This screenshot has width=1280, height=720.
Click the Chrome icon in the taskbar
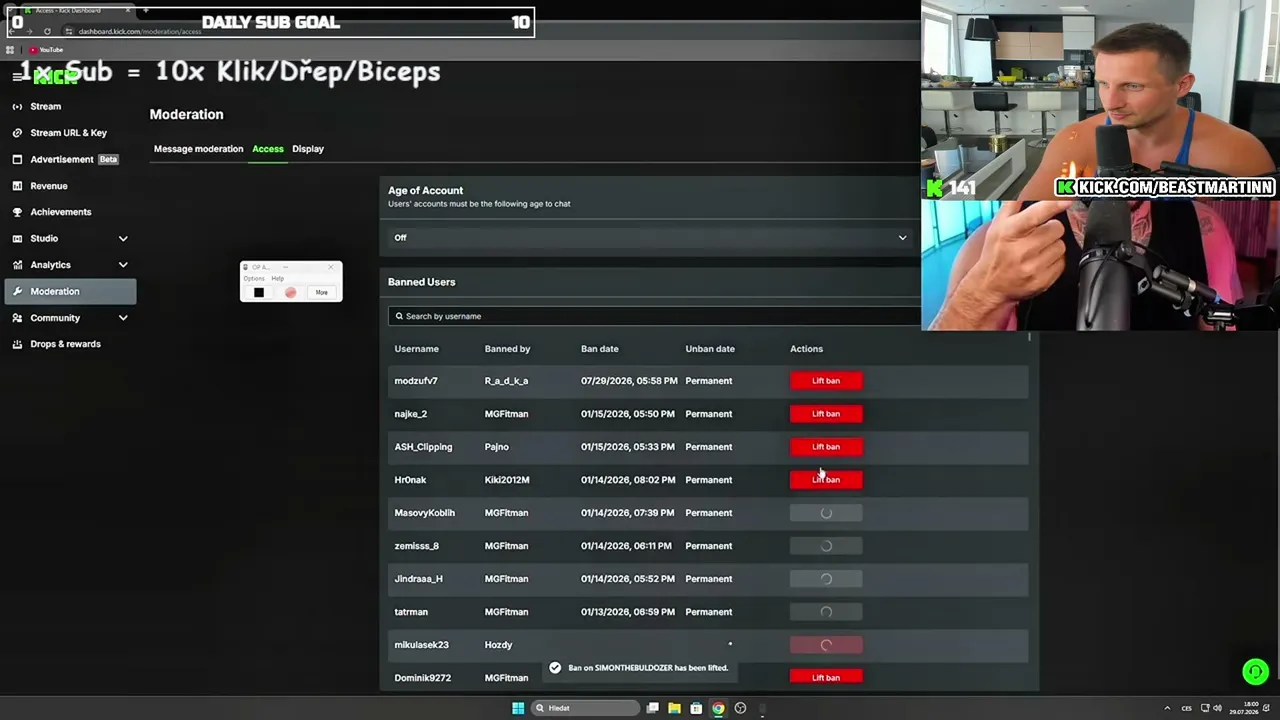[718, 708]
